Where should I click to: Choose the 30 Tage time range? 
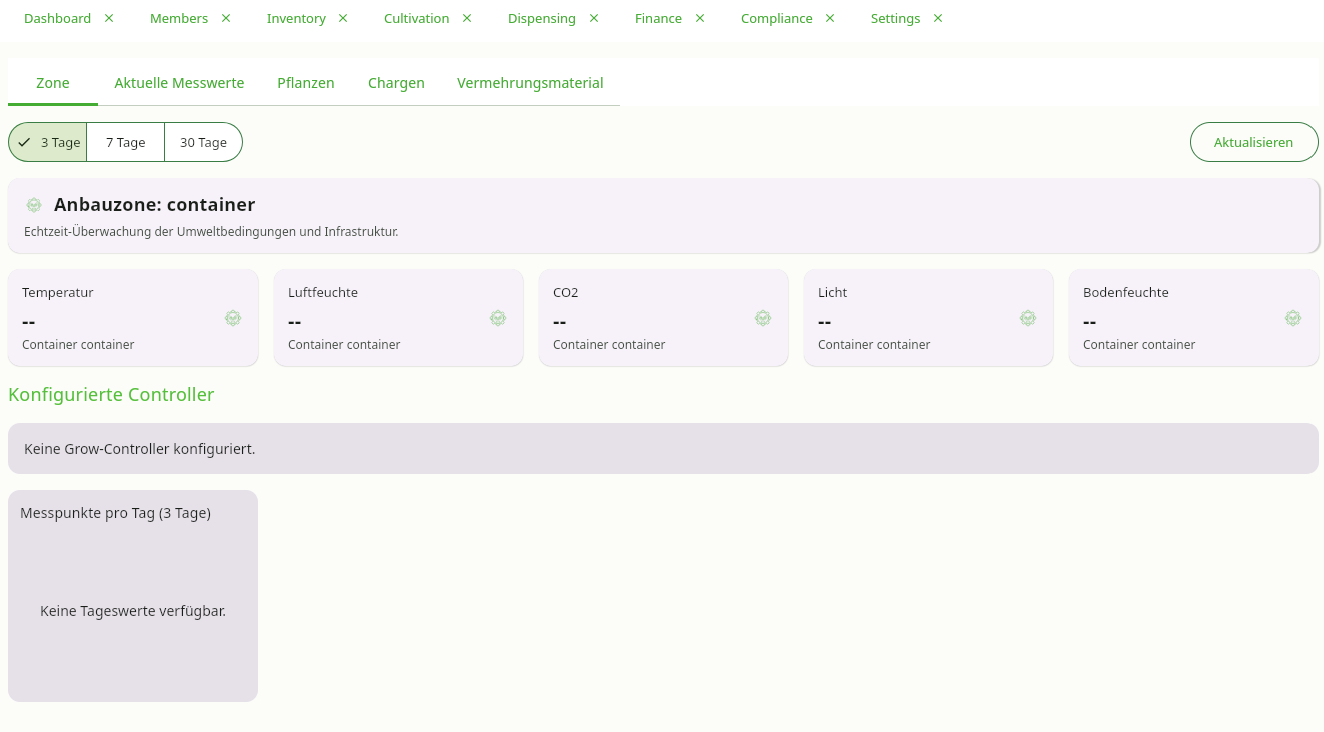[203, 142]
